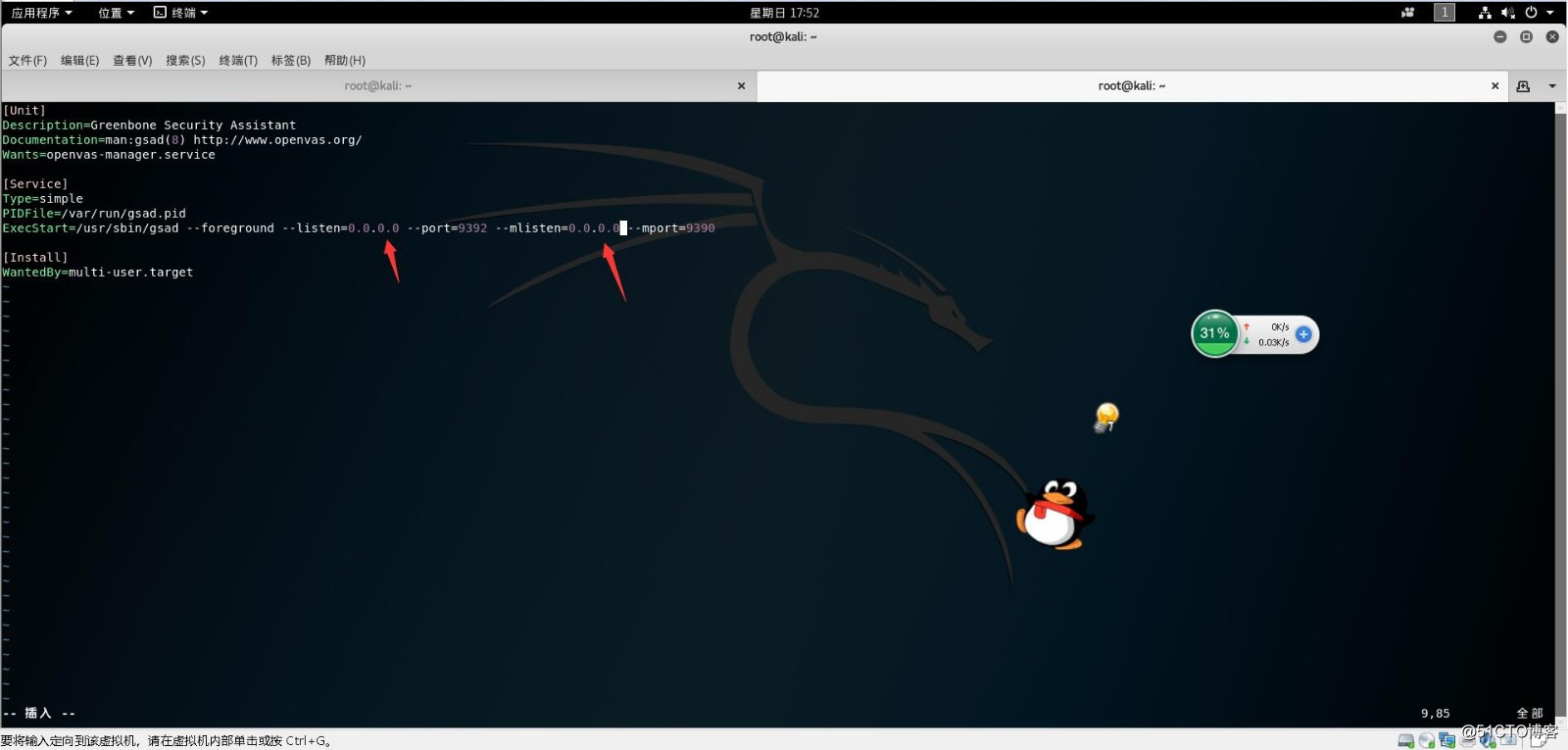The image size is (1568, 750).
Task: Click the terminal vertical scrollbar
Action: pyautogui.click(x=1560, y=415)
